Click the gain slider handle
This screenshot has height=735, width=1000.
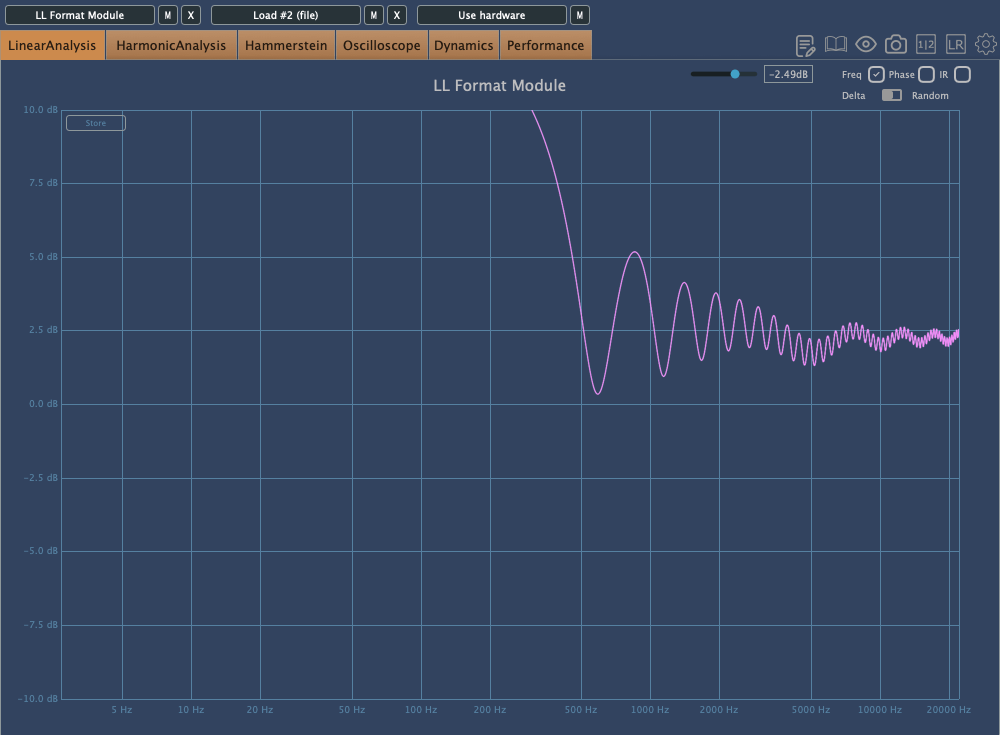click(x=735, y=74)
